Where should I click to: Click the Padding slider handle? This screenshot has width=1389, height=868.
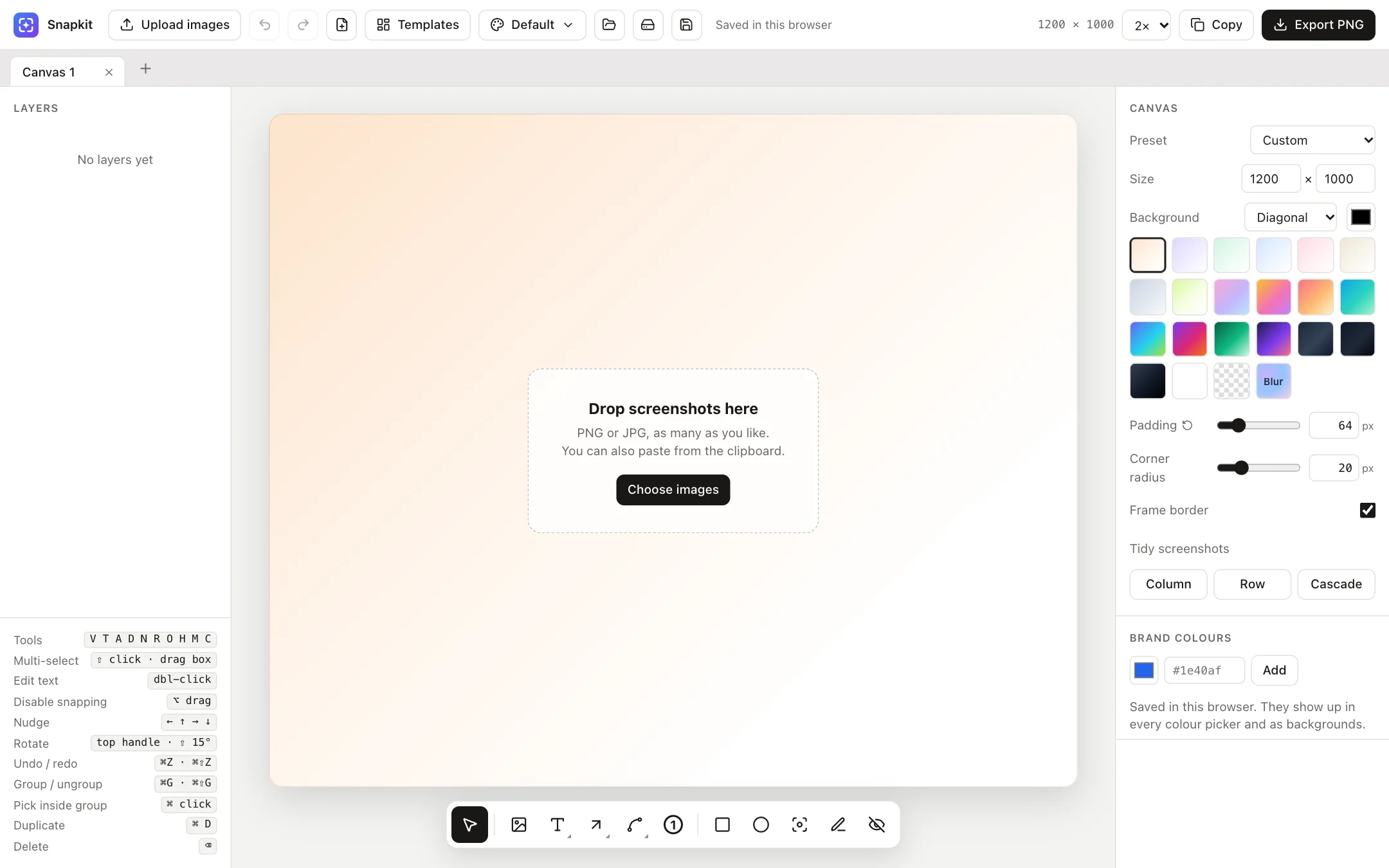pyautogui.click(x=1238, y=425)
